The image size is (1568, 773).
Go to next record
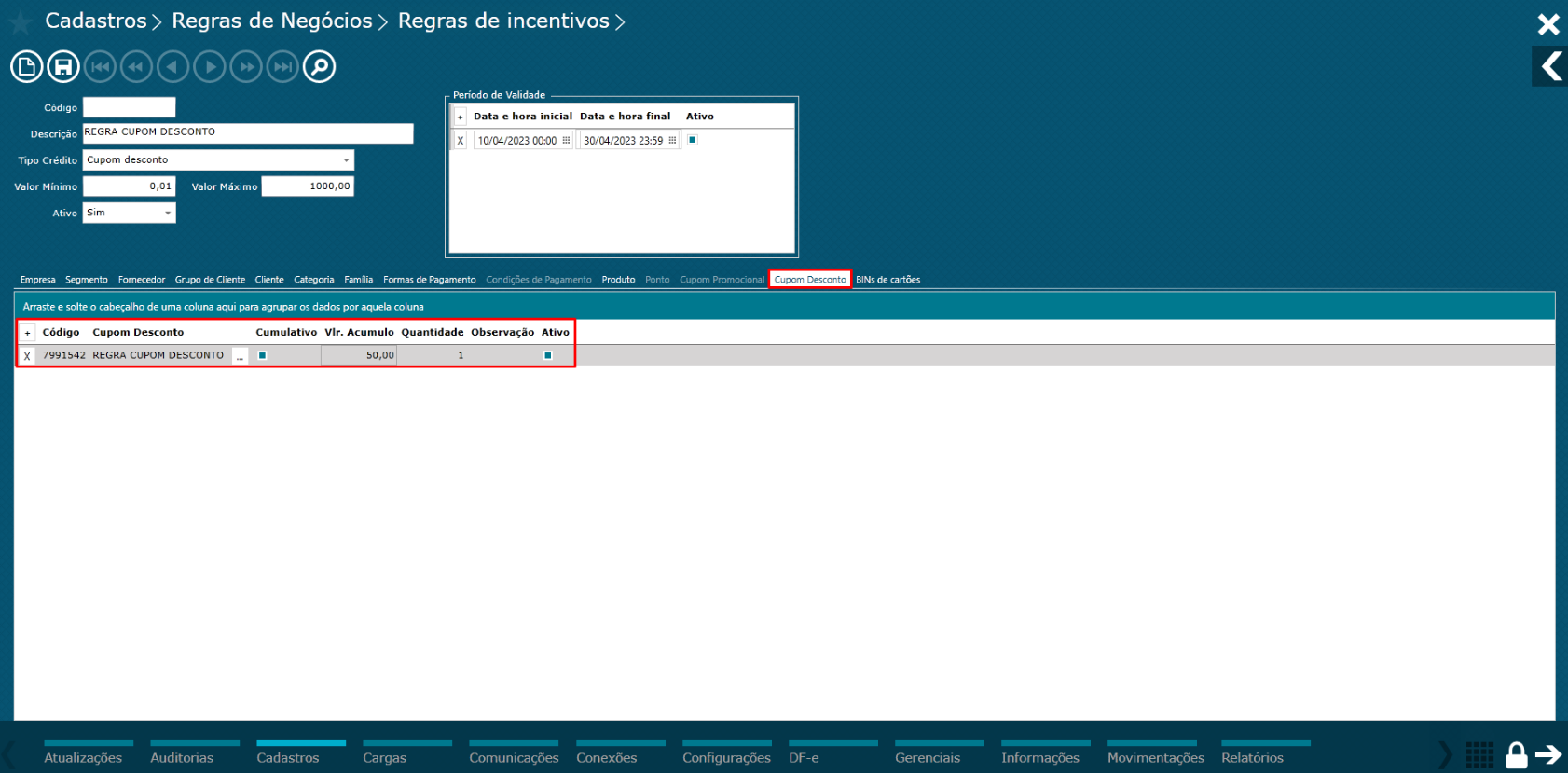coord(210,66)
